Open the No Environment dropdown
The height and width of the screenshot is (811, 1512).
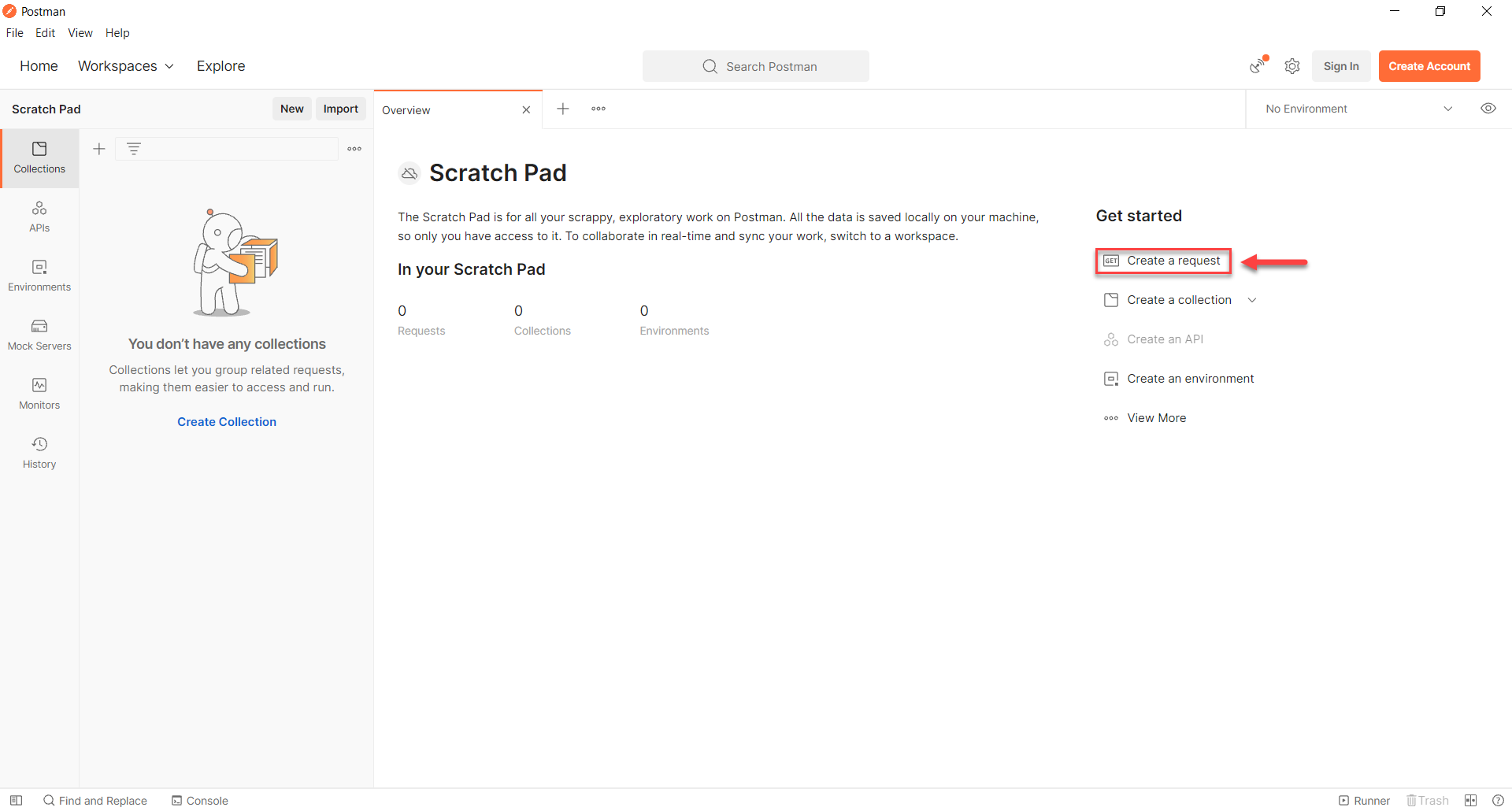click(1358, 109)
